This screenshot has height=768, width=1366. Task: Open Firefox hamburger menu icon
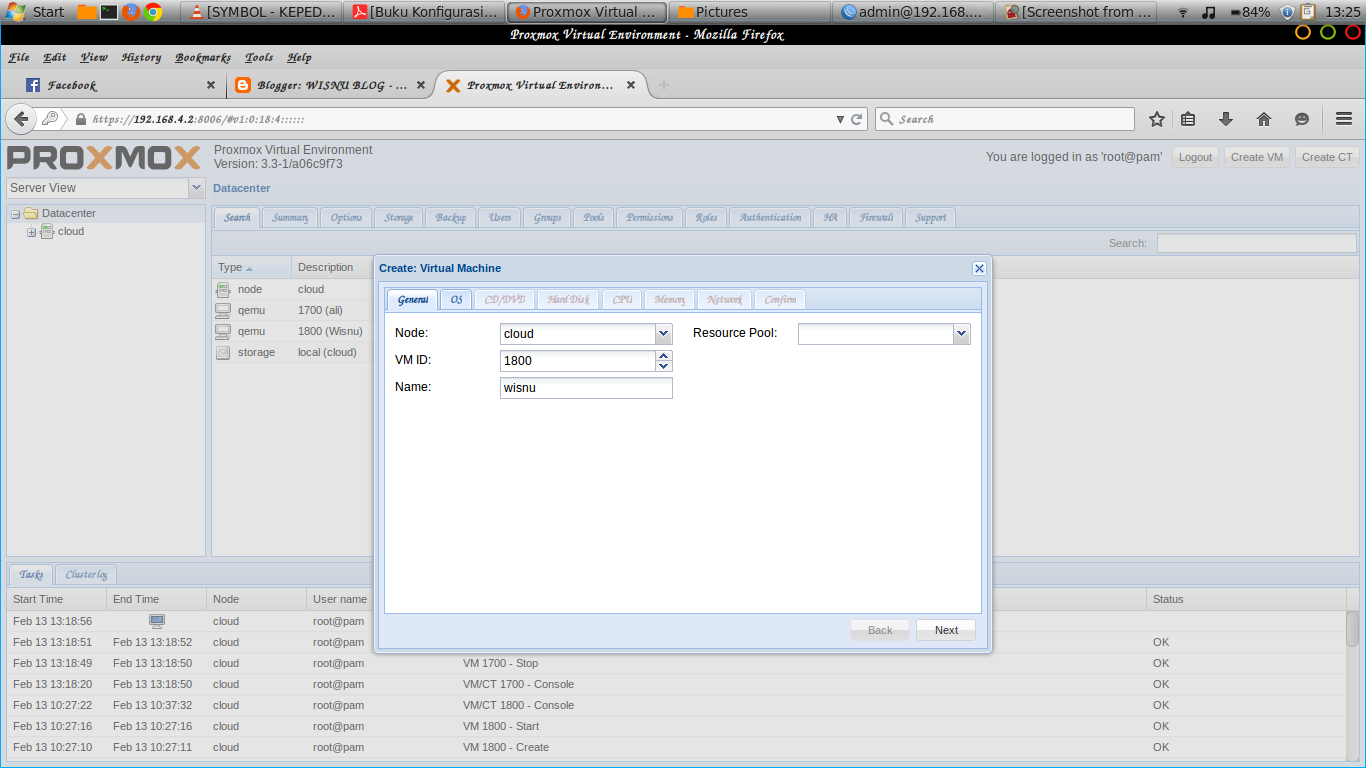(1344, 119)
